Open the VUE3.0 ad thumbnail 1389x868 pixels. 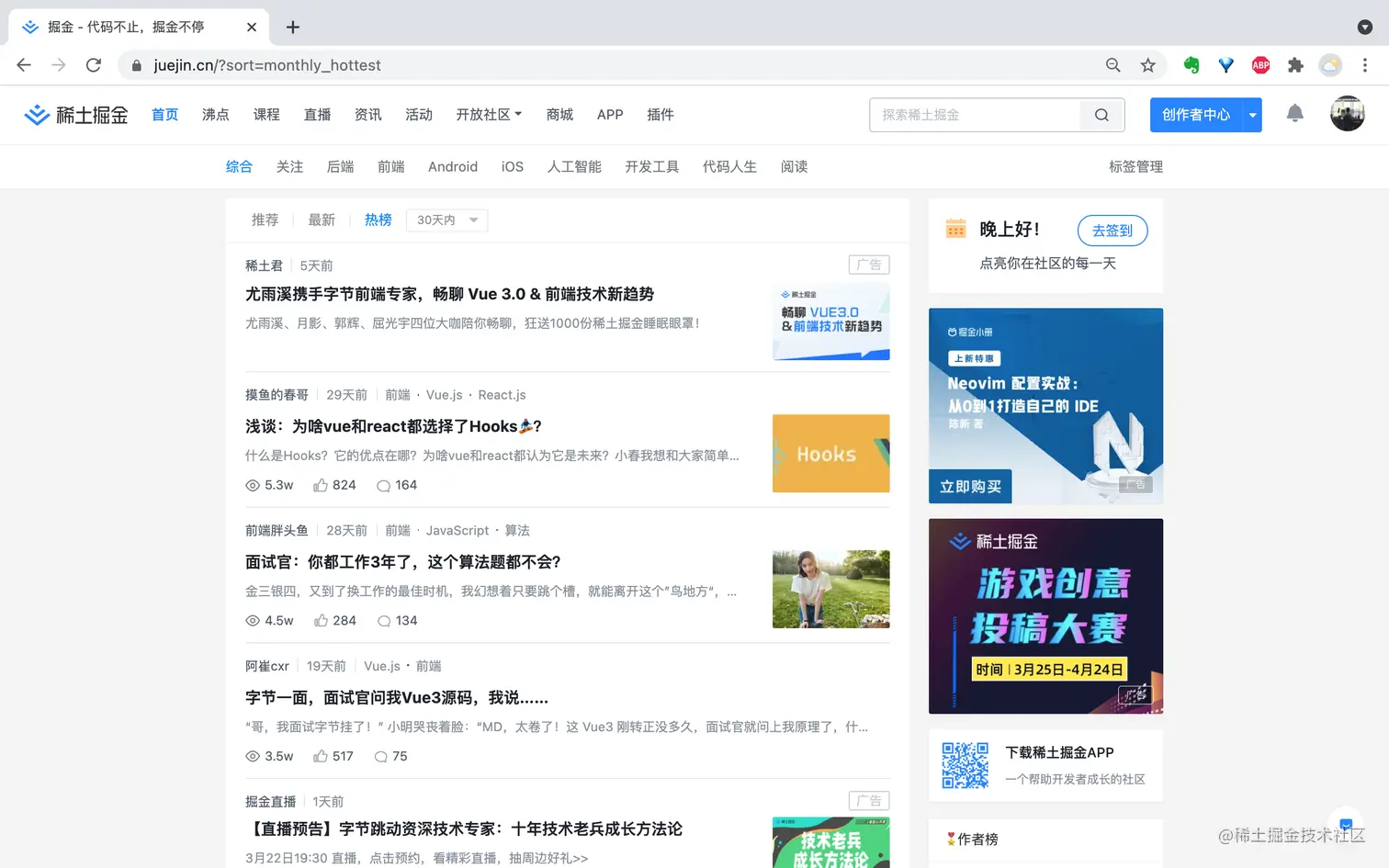tap(830, 321)
